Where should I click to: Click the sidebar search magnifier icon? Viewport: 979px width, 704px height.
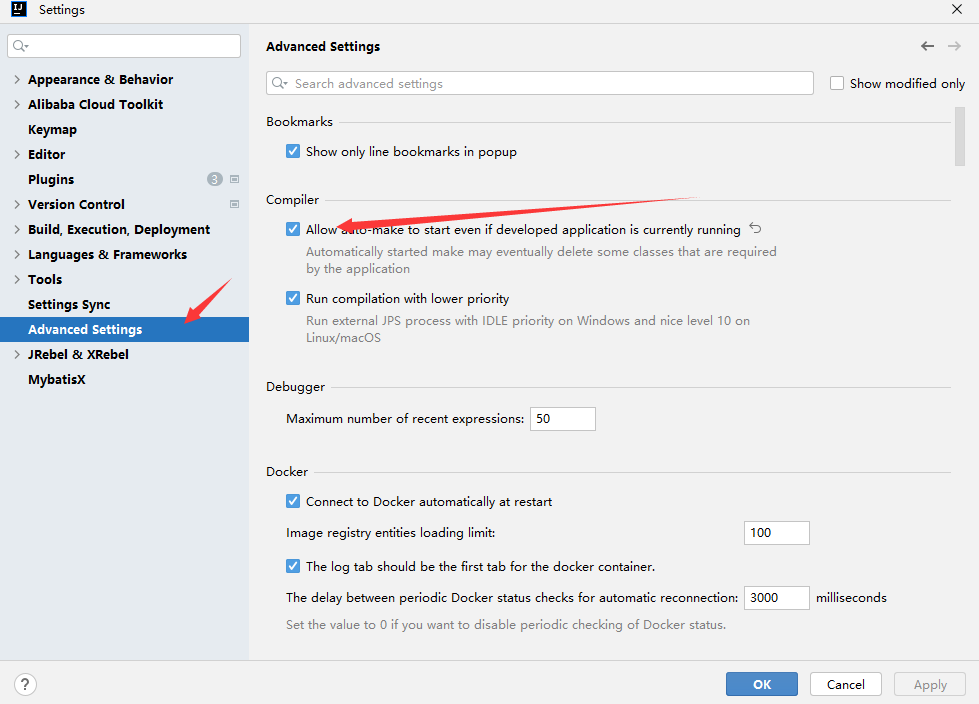[20, 46]
